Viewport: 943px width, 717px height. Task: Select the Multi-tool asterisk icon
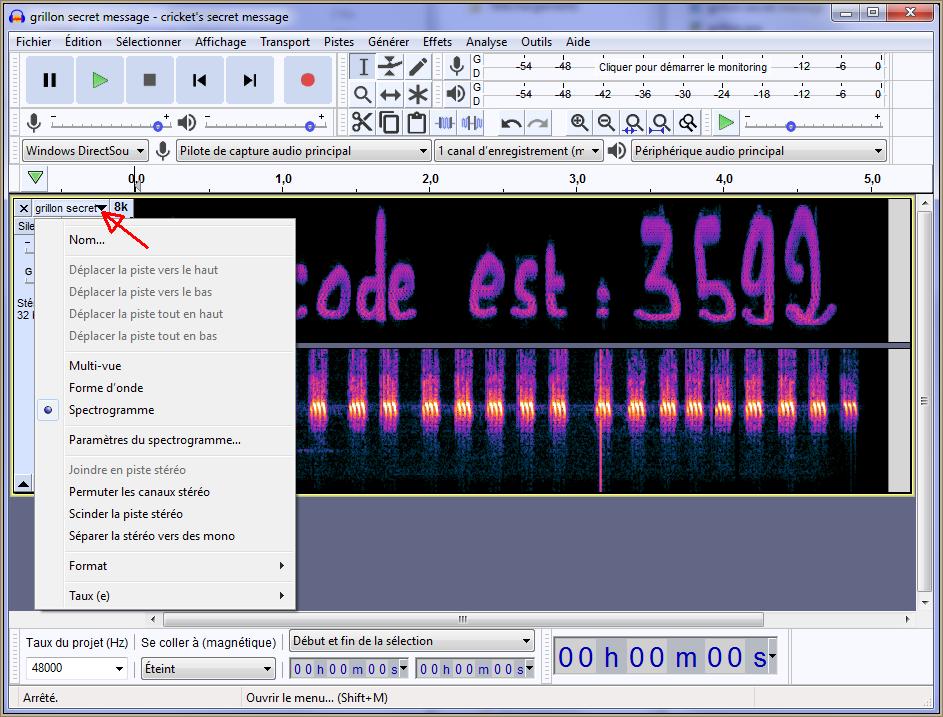(417, 95)
